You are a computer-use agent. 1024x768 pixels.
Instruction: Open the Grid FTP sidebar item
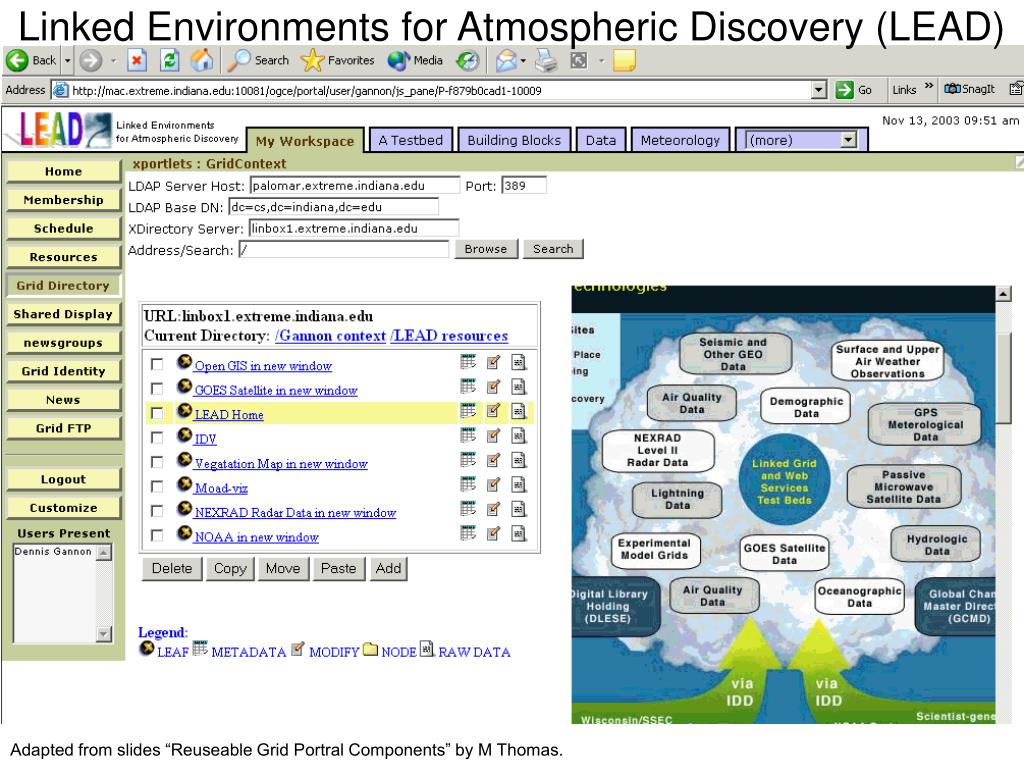(63, 428)
